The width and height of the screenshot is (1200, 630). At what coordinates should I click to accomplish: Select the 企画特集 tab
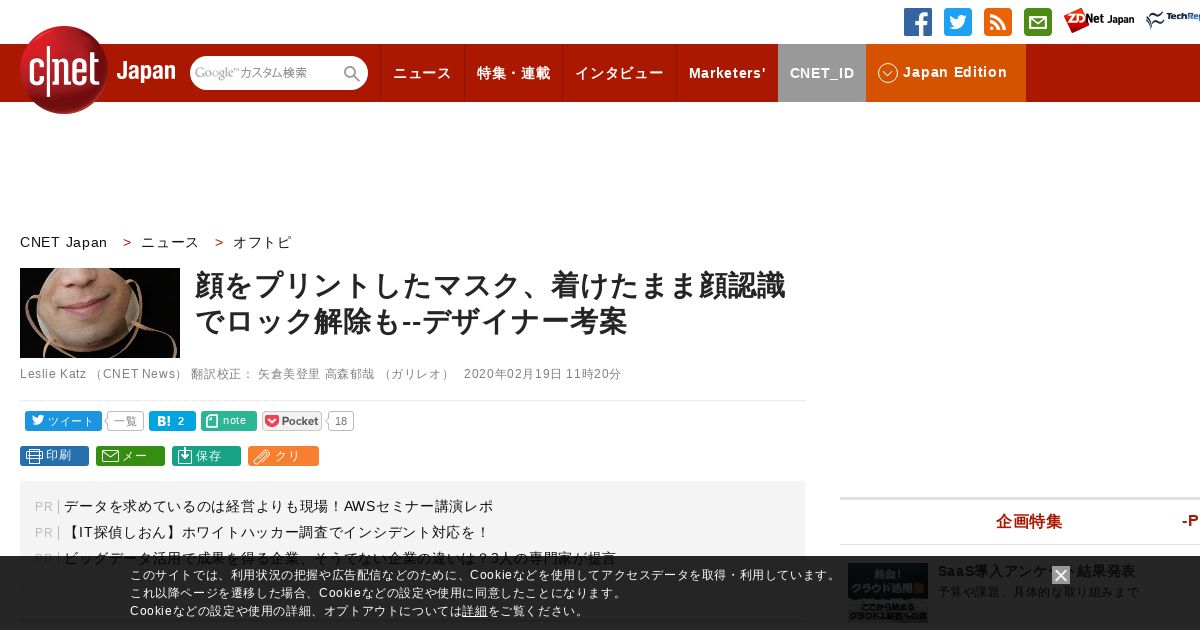(1029, 521)
